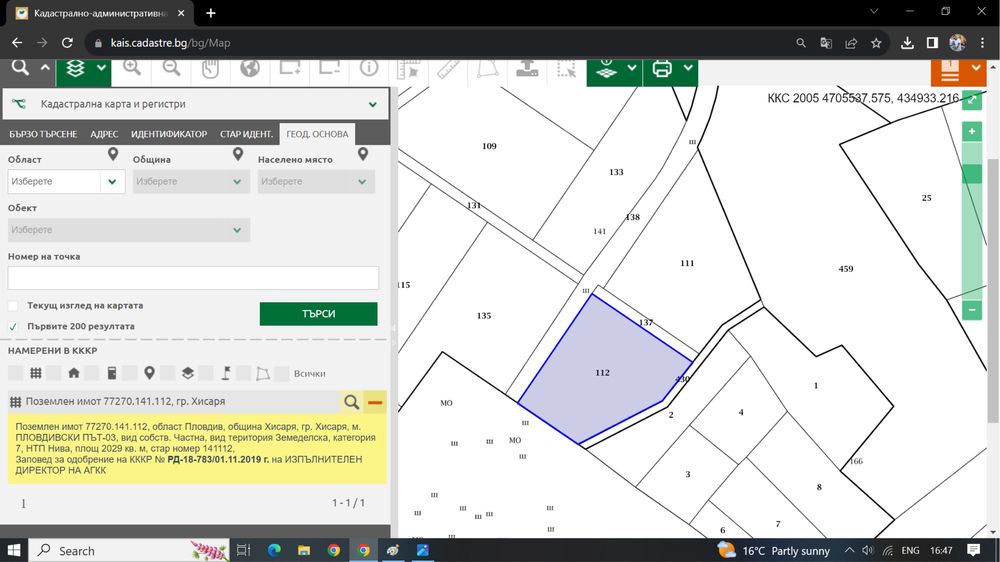Zoom to result using yellow magnifier icon

pos(351,402)
